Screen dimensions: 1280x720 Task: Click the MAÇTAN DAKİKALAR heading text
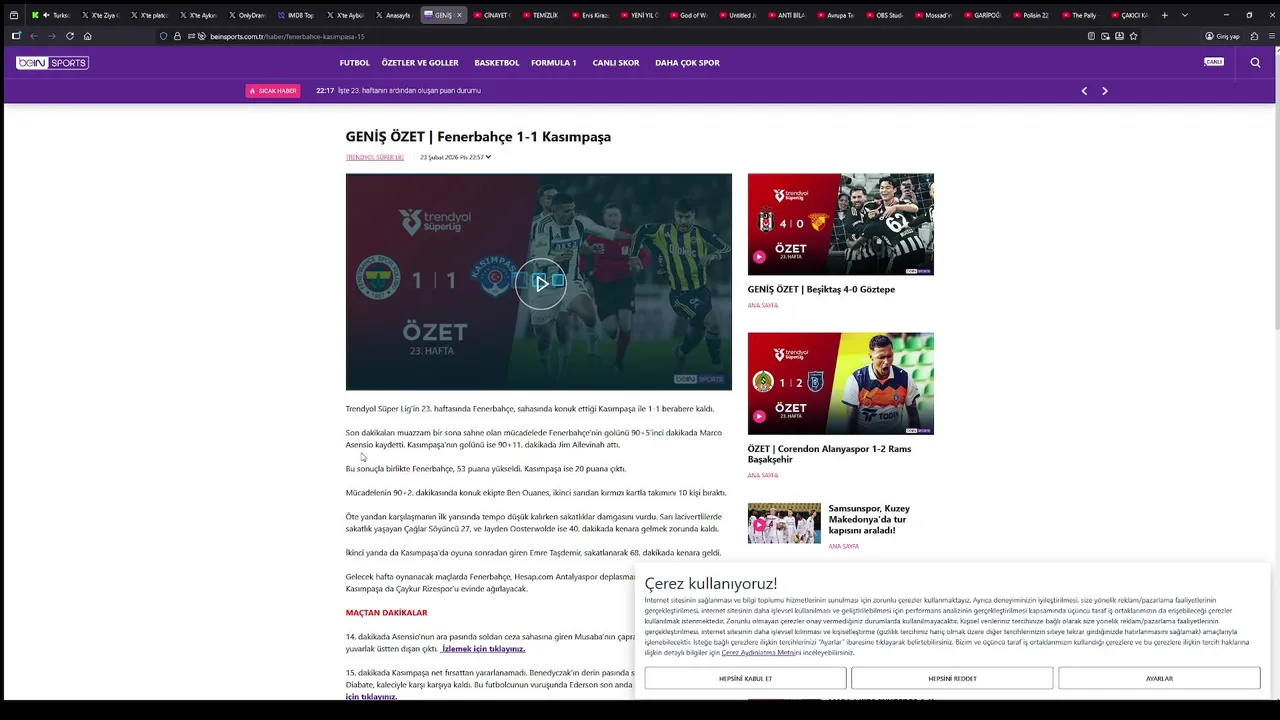[x=386, y=613]
